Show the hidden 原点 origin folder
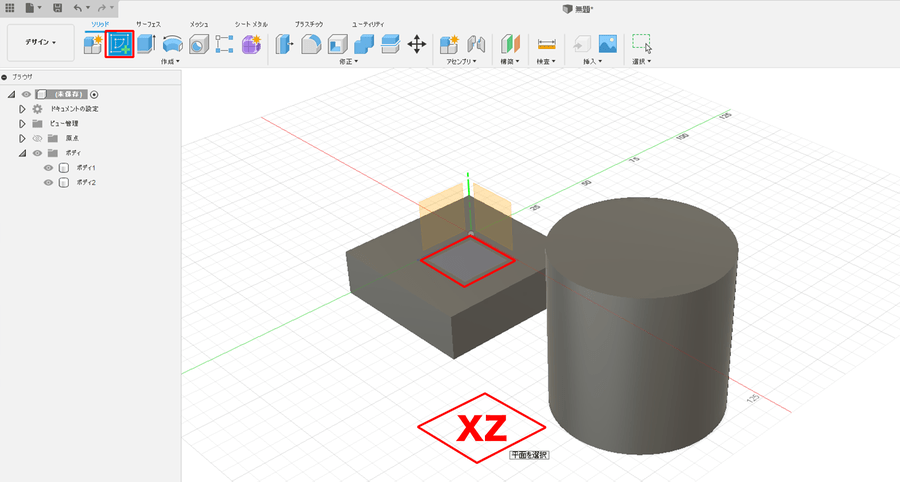The width and height of the screenshot is (900, 482). (37, 138)
